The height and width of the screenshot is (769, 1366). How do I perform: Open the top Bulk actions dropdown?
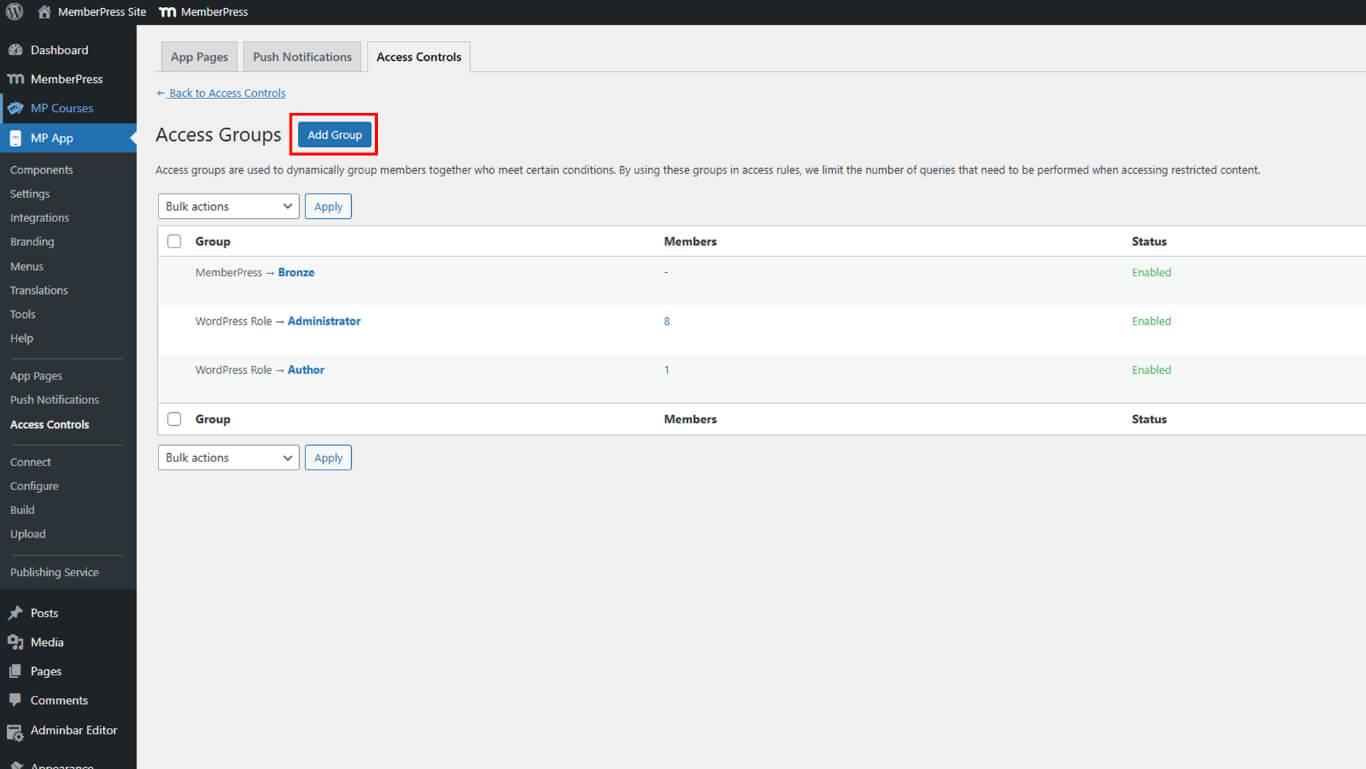[x=228, y=206]
